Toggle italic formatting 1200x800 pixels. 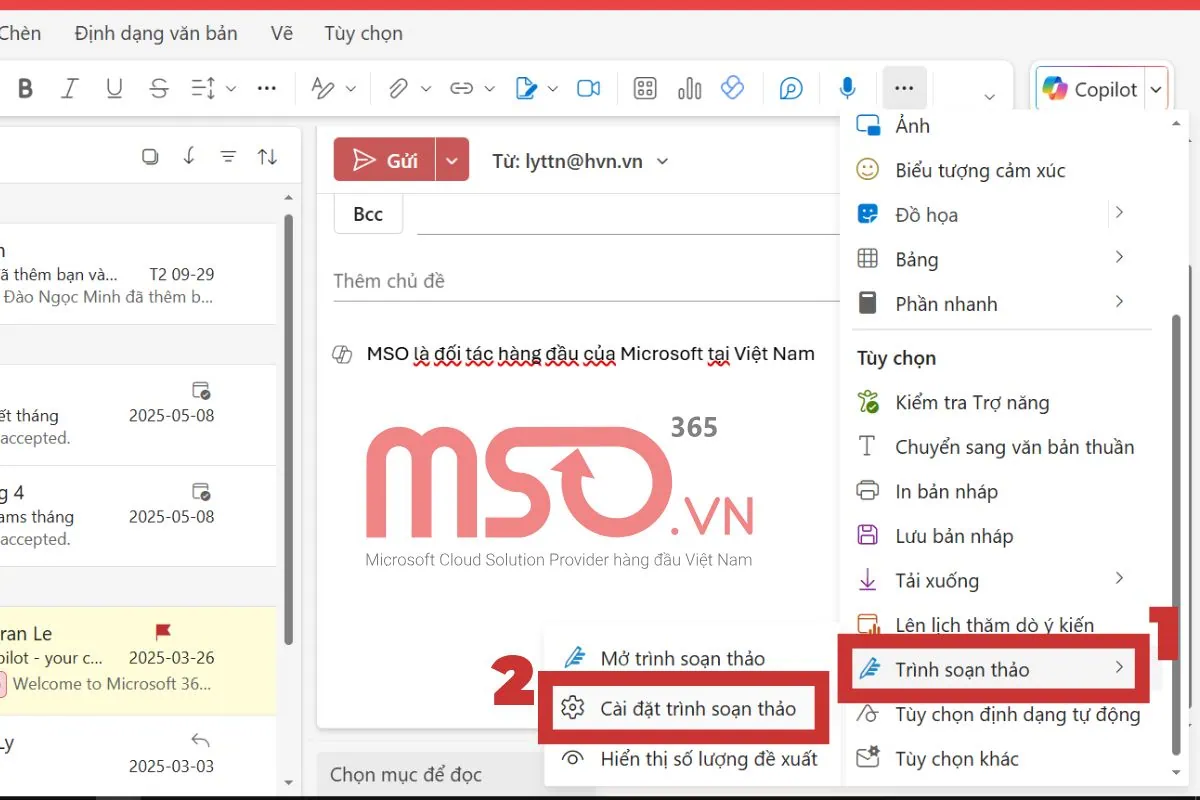point(69,88)
